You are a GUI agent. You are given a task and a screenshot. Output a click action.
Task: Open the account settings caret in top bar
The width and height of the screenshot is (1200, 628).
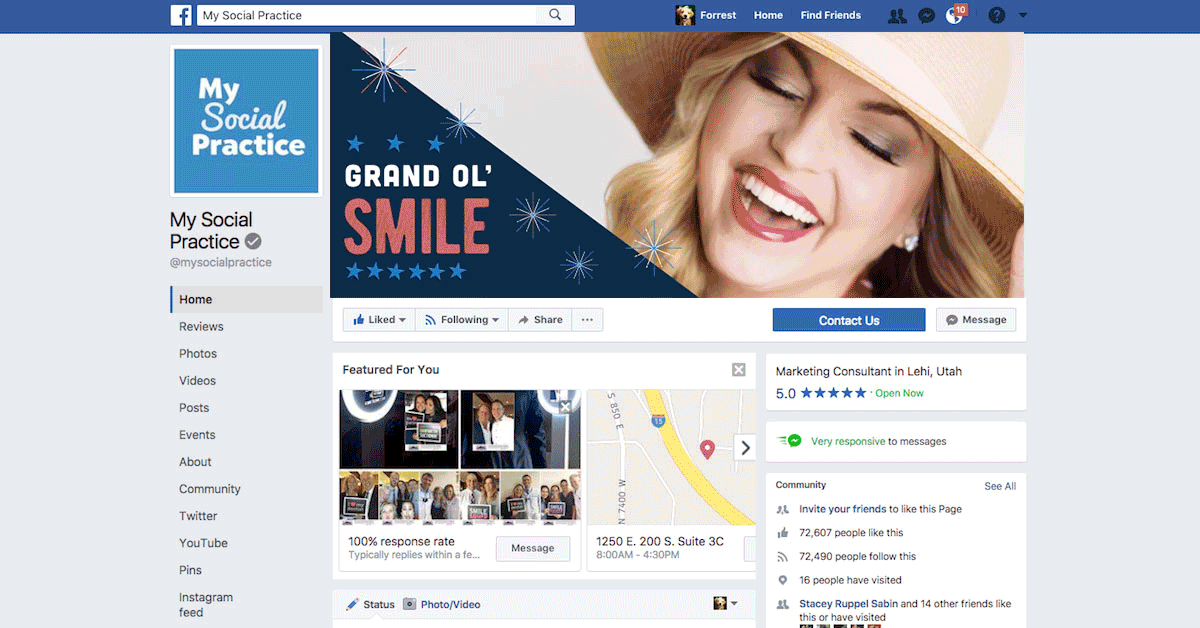1021,15
